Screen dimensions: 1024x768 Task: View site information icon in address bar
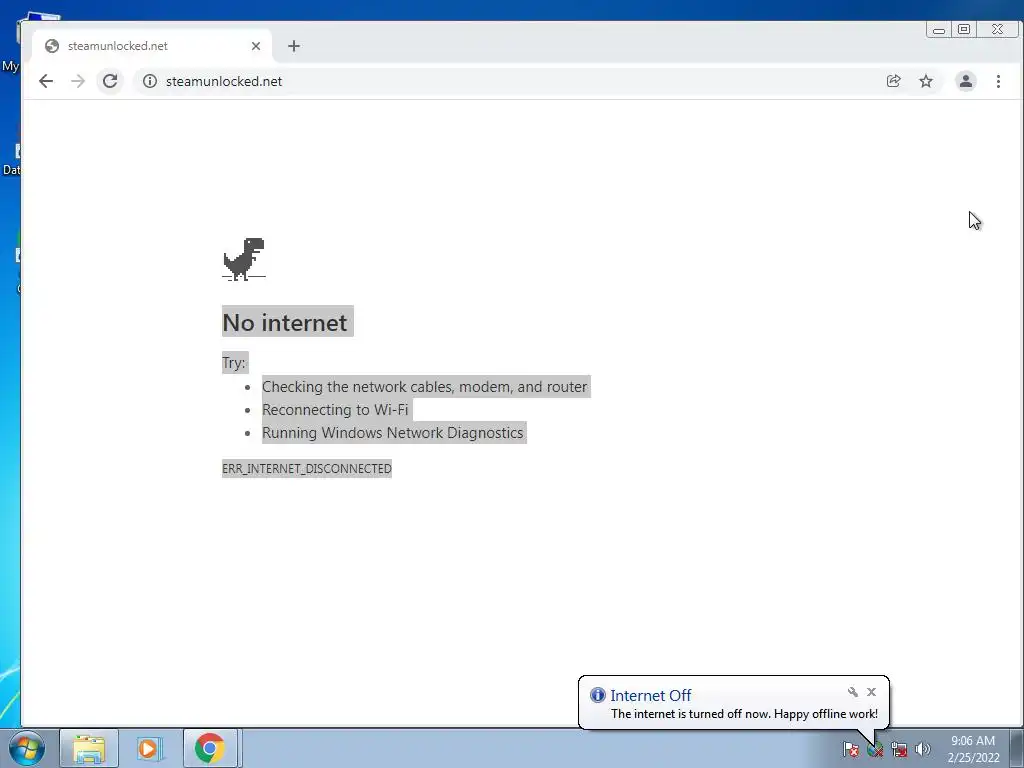pos(150,81)
